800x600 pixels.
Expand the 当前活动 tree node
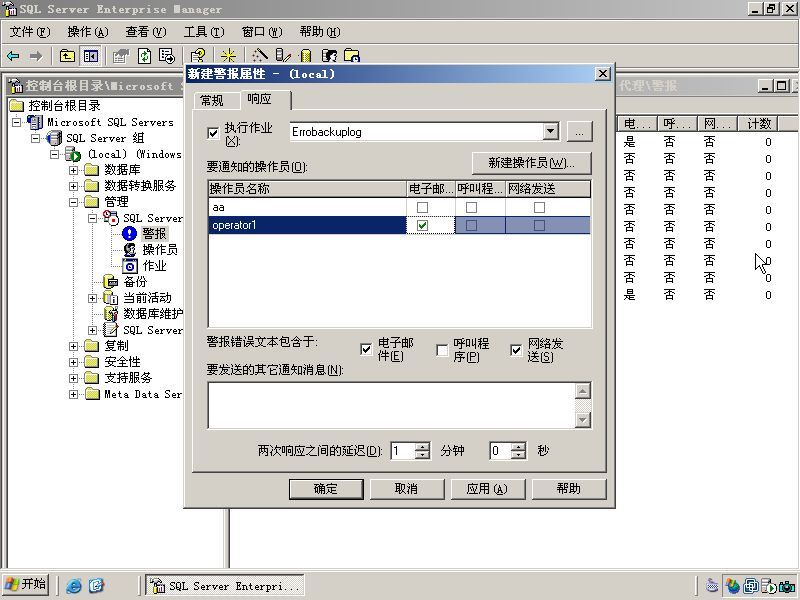[x=92, y=298]
